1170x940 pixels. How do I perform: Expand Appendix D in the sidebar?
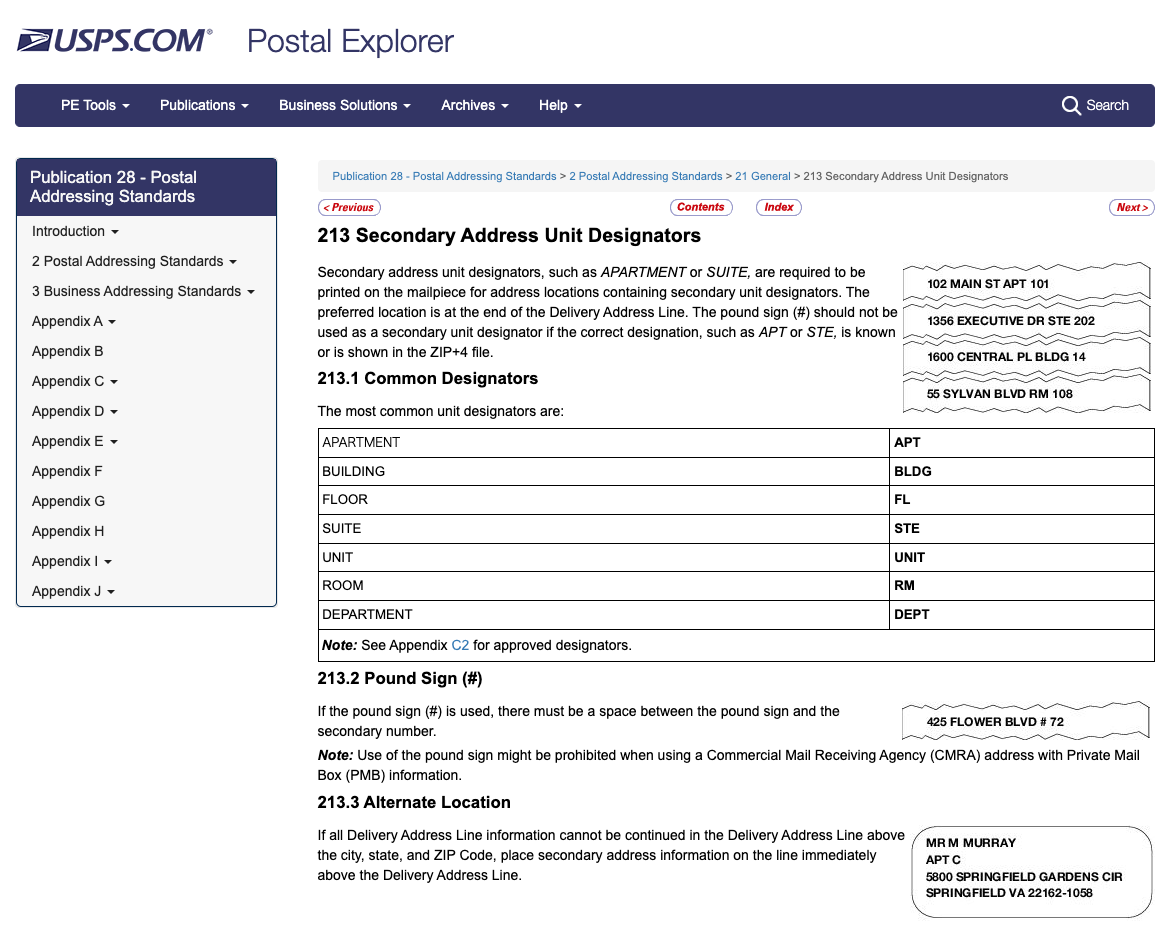pos(75,411)
